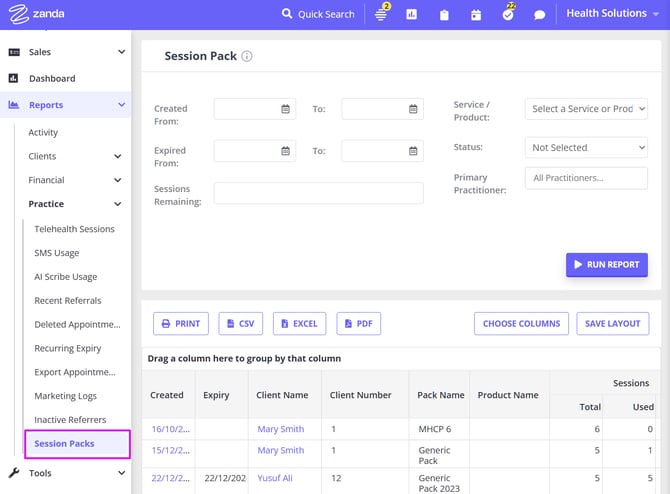This screenshot has height=494, width=670.
Task: Open Expired To calendar date picker
Action: (413, 151)
